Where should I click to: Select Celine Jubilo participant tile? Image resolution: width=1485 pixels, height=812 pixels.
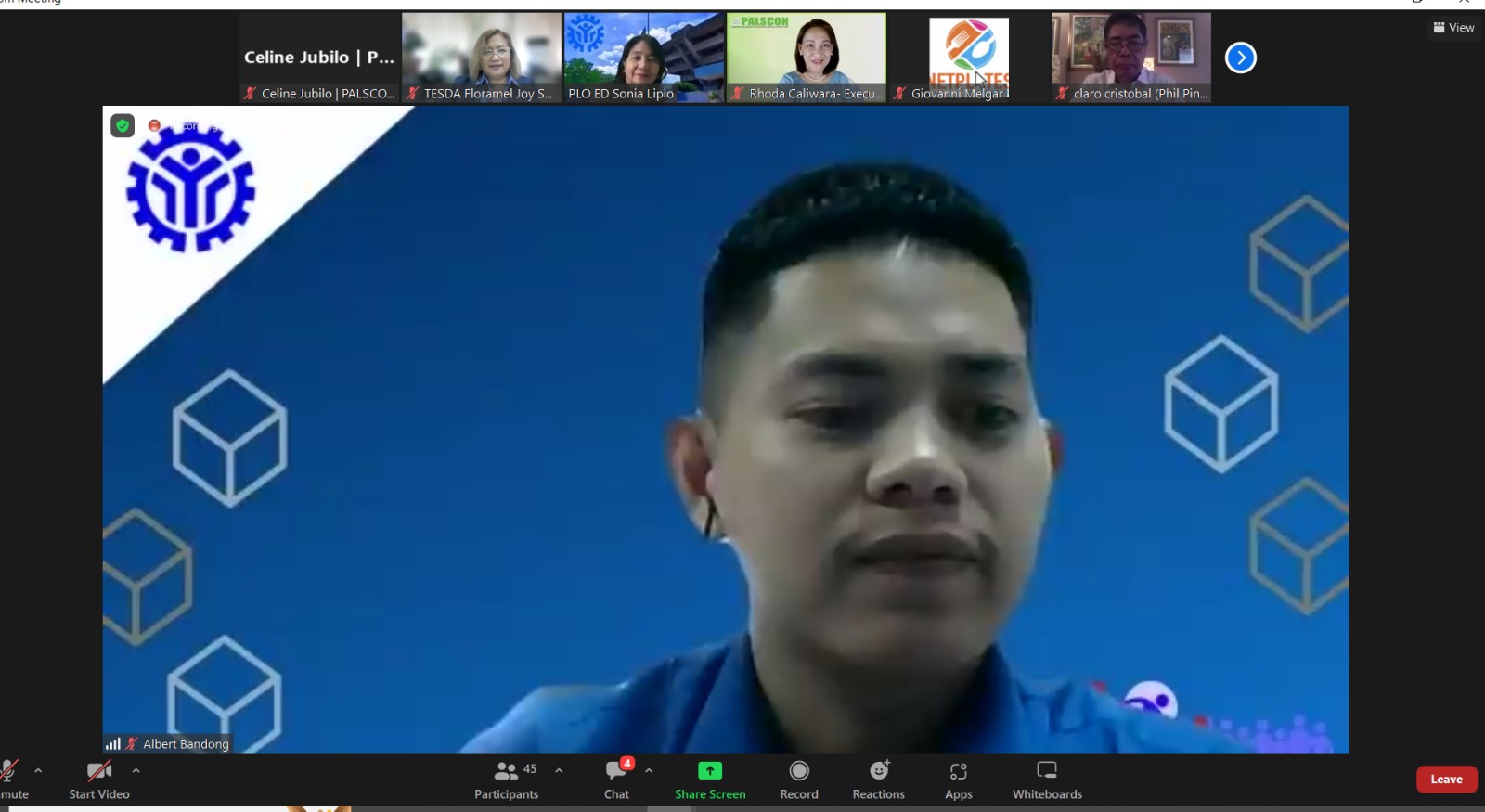(x=319, y=58)
